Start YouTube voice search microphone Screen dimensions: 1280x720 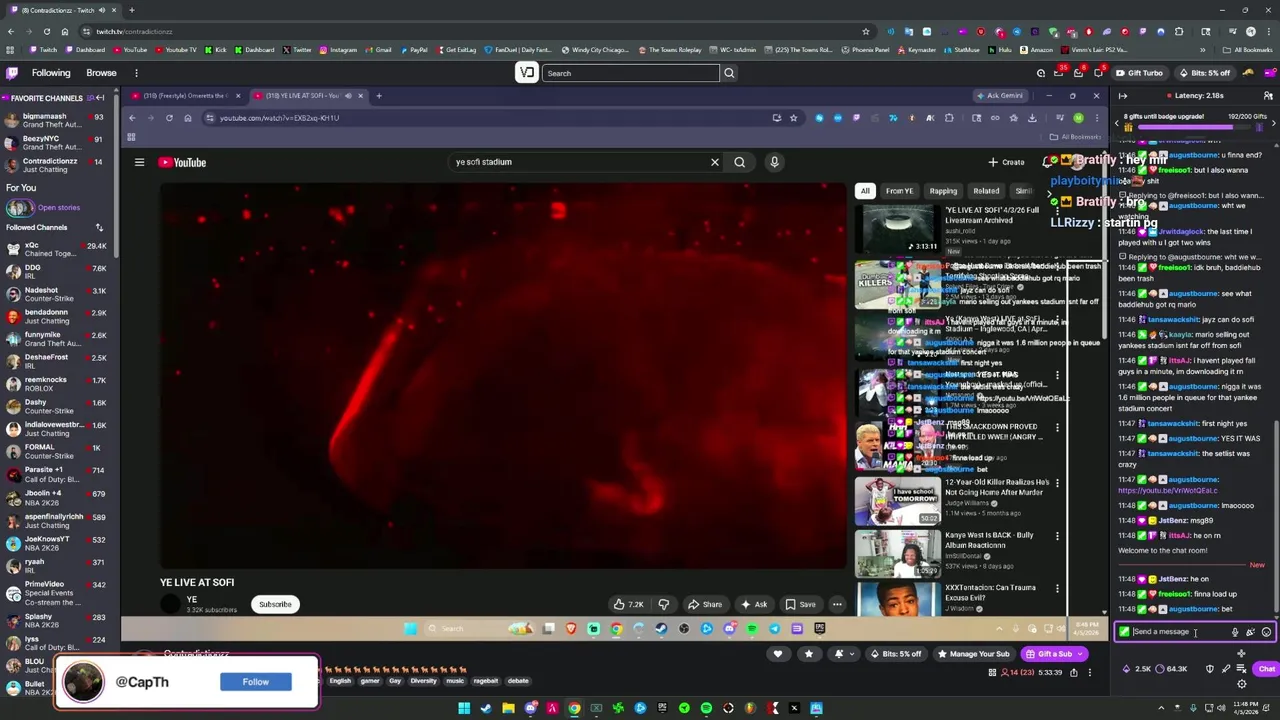pyautogui.click(x=774, y=162)
